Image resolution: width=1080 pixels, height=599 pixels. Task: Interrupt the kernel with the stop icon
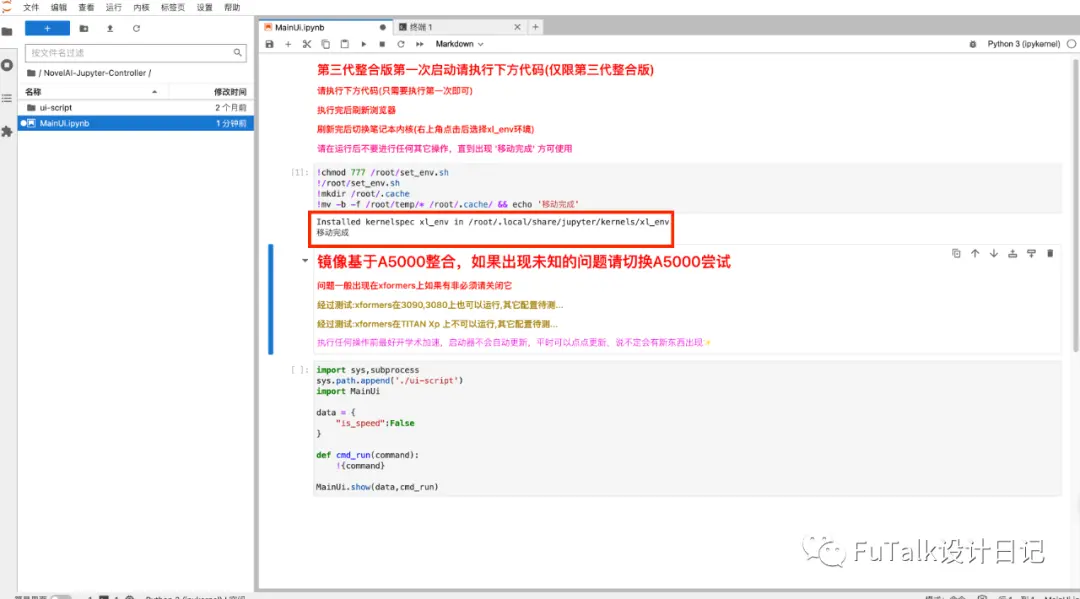(382, 44)
